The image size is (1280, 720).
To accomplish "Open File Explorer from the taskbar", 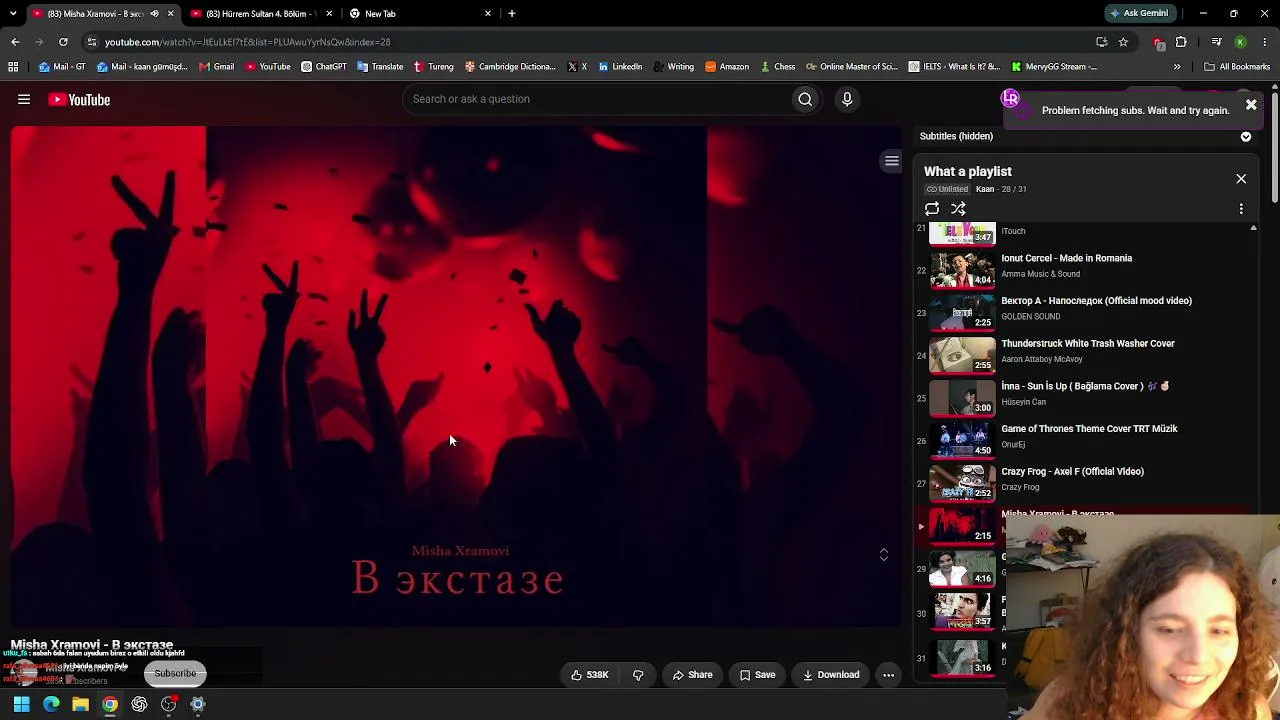I will pos(80,704).
